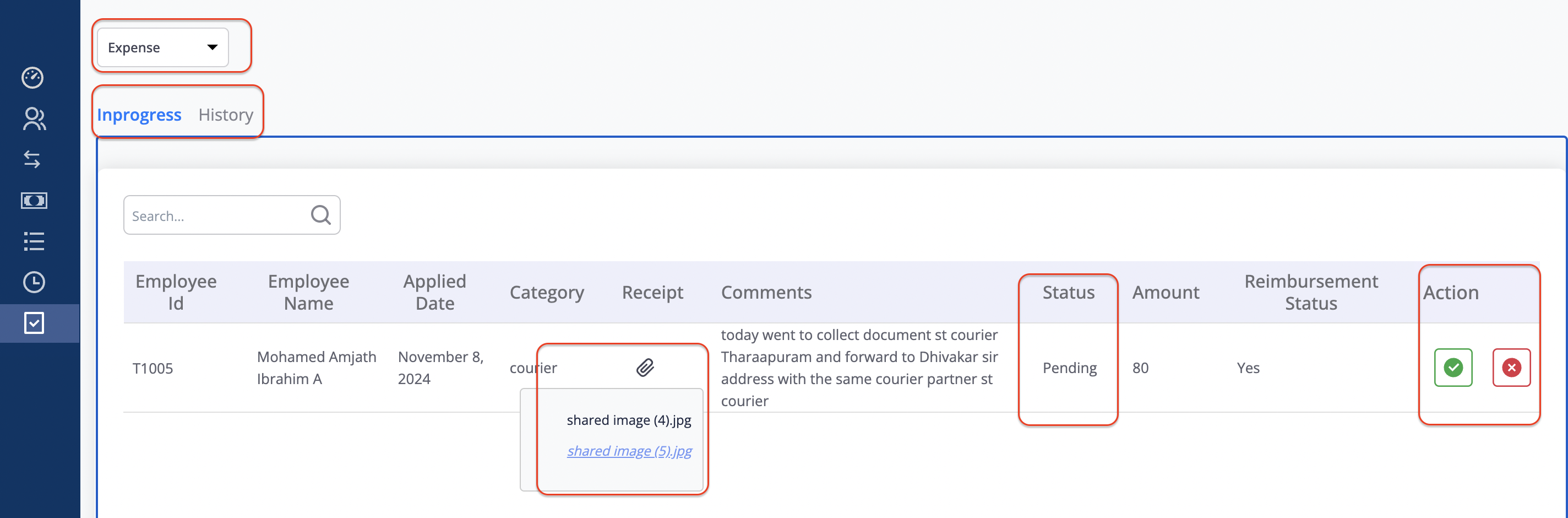Click the paperclip receipt attachment icon

645,368
